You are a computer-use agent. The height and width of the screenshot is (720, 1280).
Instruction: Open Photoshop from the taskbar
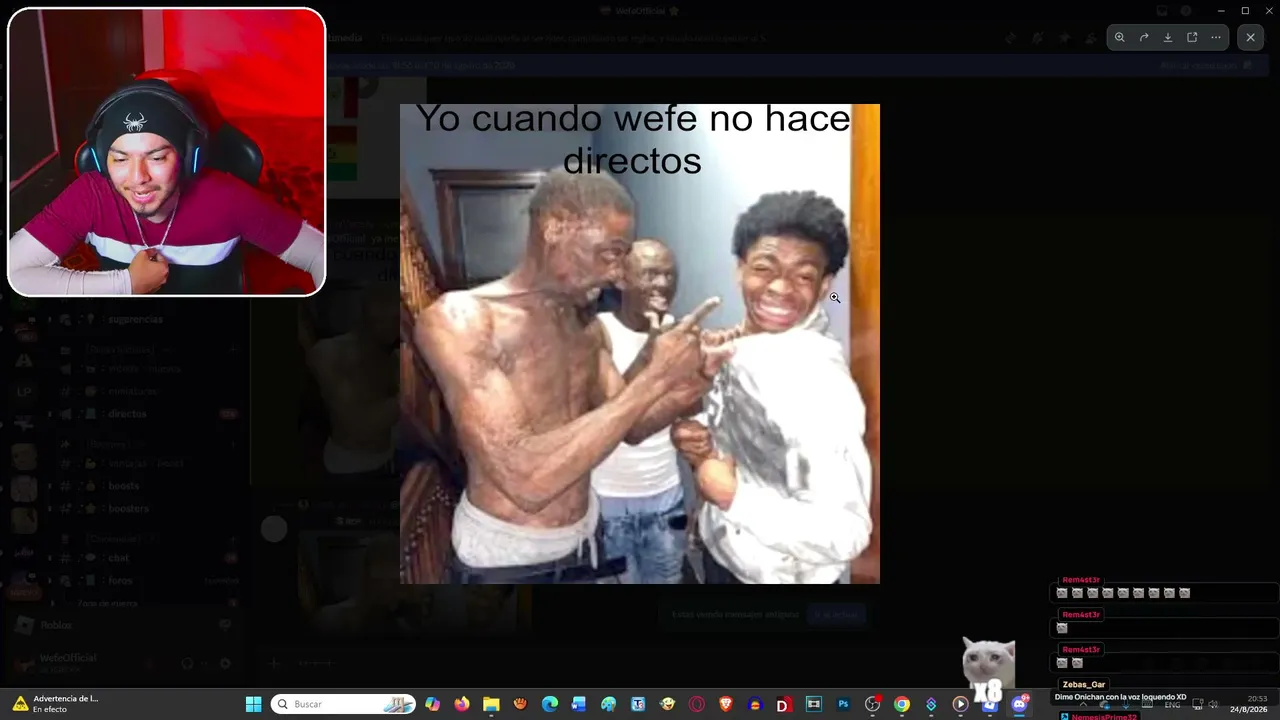pyautogui.click(x=843, y=704)
